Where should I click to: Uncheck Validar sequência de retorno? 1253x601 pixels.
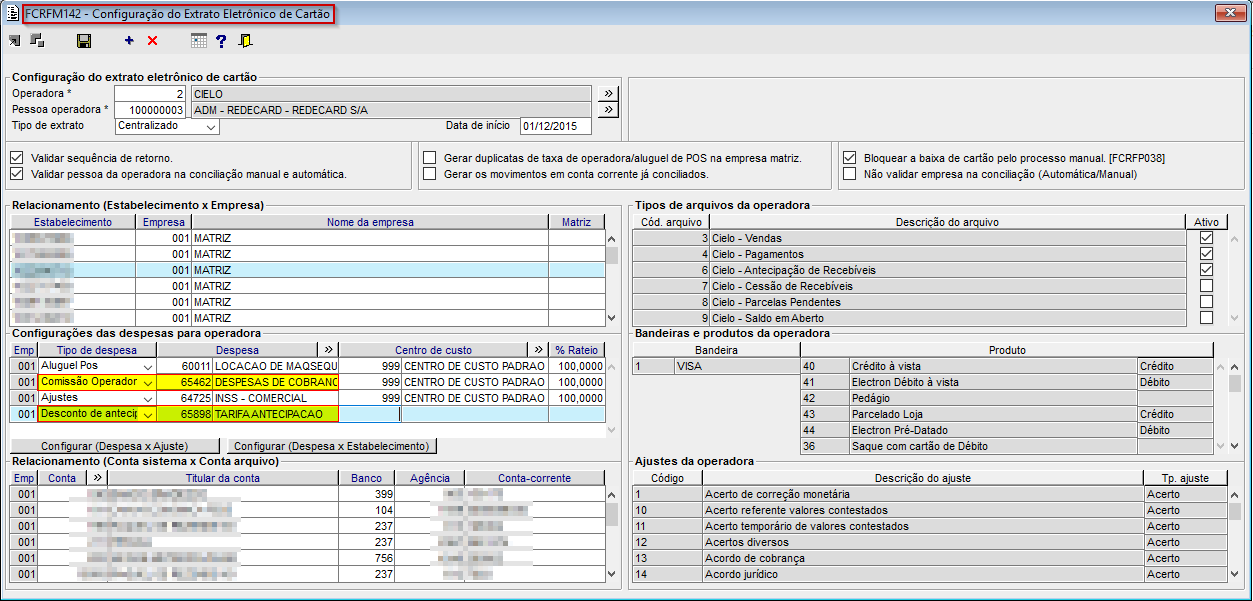pyautogui.click(x=17, y=158)
